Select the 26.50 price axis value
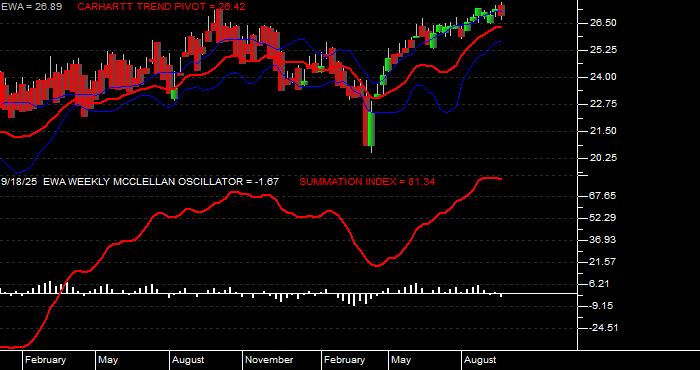Viewport: 700px width, 370px height. [x=604, y=23]
